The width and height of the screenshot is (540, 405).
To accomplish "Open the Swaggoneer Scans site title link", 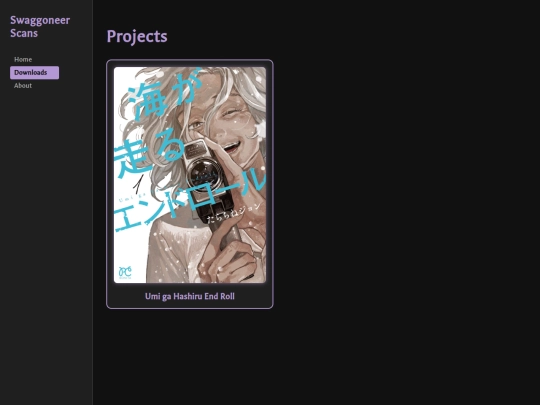I will click(40, 27).
